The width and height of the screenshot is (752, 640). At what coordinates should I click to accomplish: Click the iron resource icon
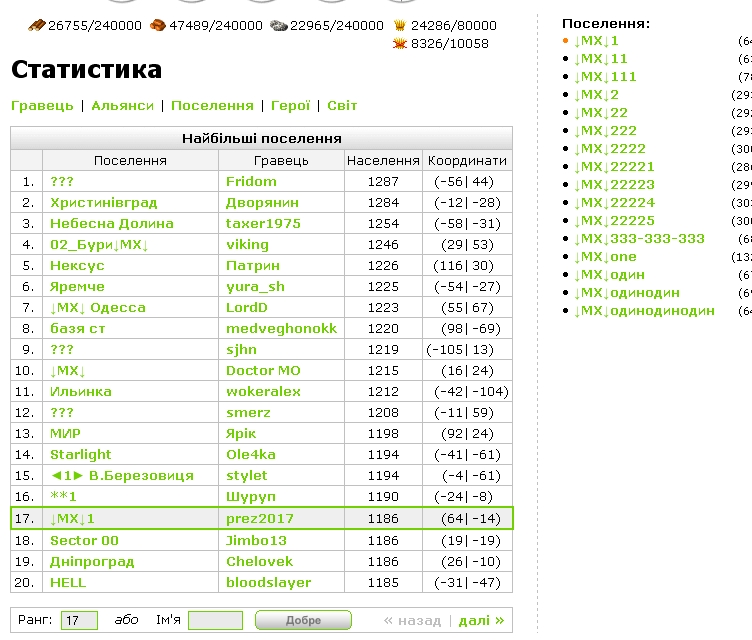point(278,26)
